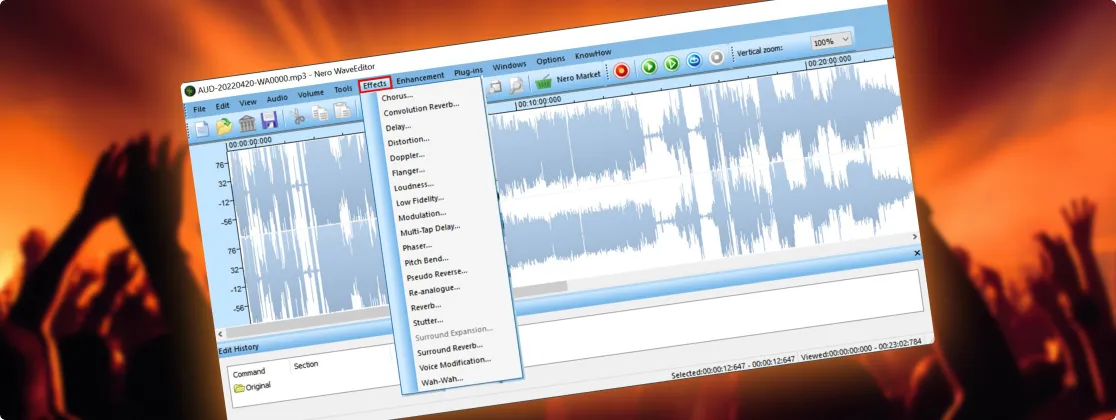Screen dimensions: 1116x420
Task: Choose Low Fidelity... effect
Action: (x=420, y=201)
